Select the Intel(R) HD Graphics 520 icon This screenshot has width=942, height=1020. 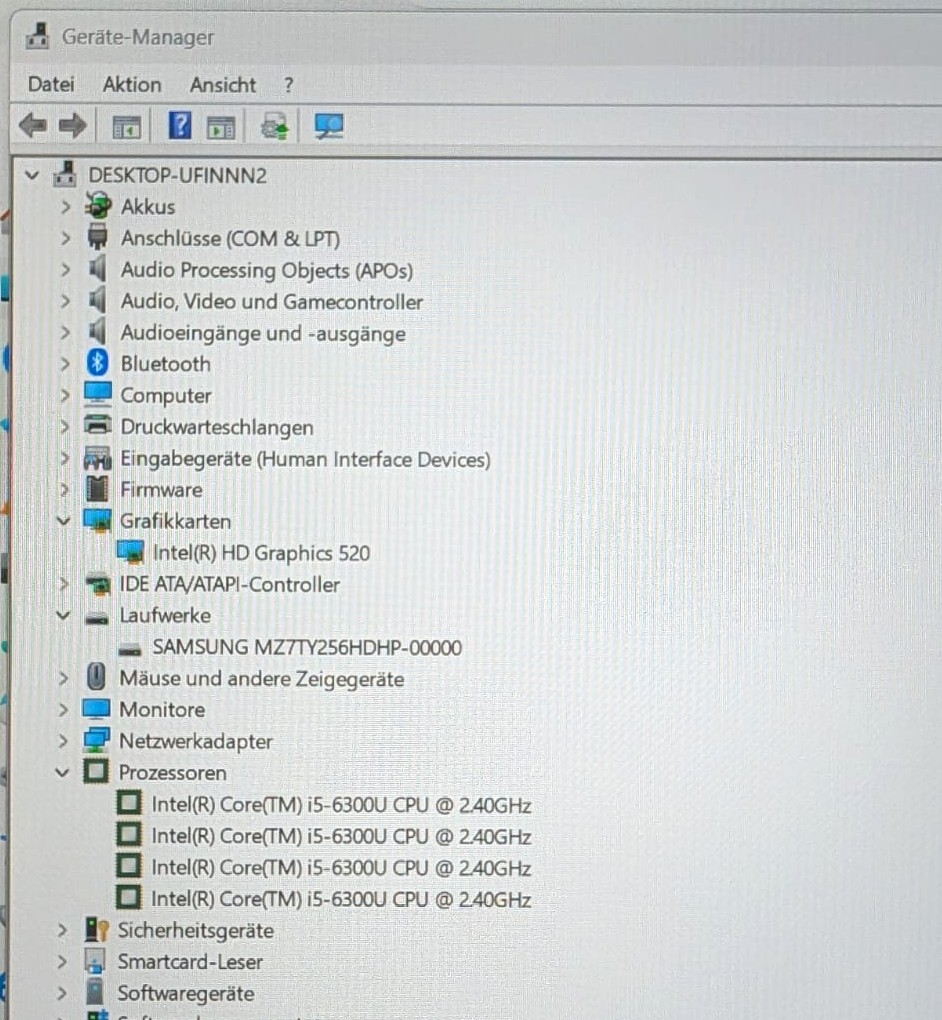pyautogui.click(x=130, y=552)
